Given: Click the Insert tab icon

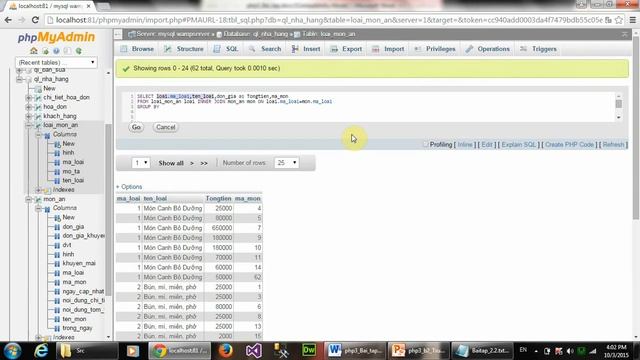Looking at the screenshot, I should coord(295,49).
